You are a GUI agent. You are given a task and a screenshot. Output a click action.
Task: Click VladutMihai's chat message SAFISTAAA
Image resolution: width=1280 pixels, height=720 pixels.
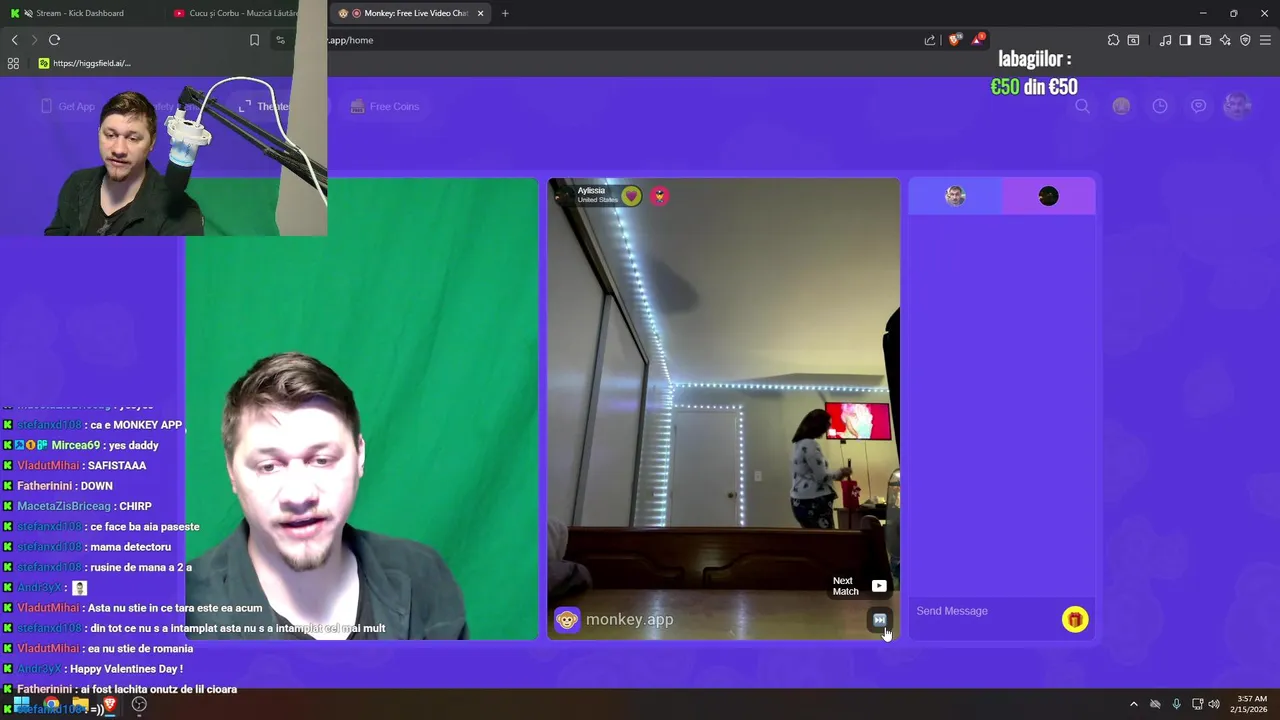(117, 466)
